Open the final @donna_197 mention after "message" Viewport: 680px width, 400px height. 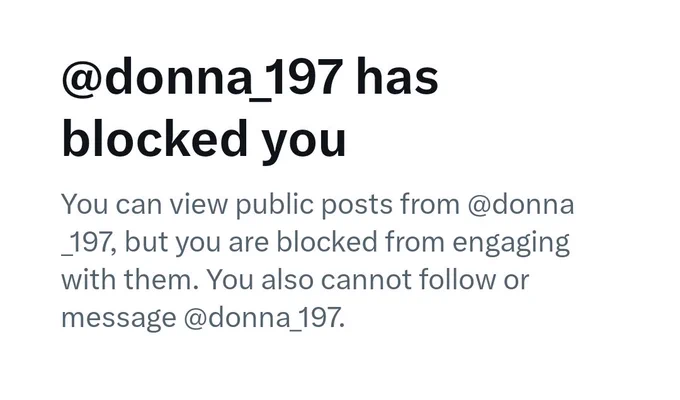(x=264, y=318)
